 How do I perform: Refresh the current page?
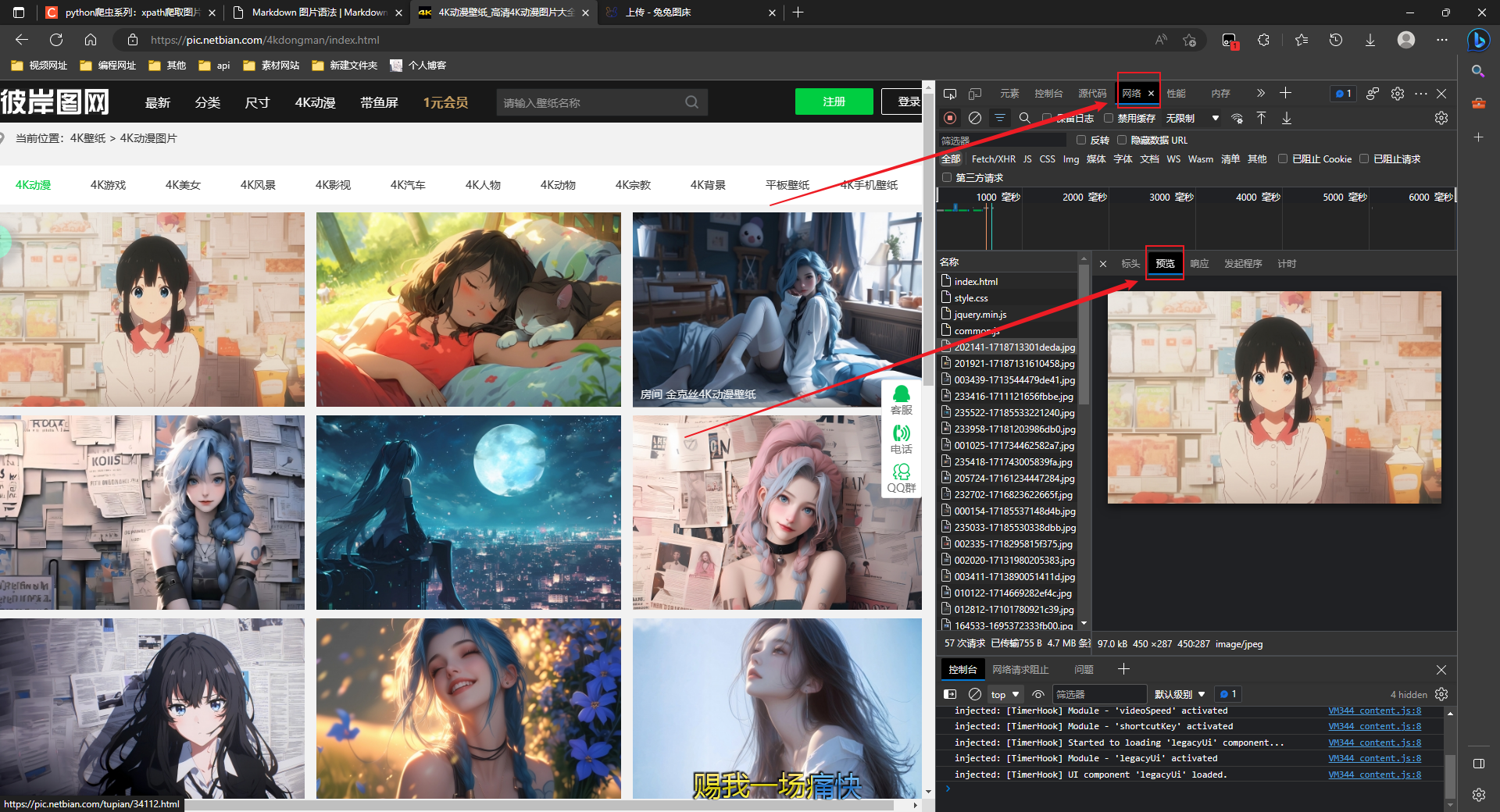[x=56, y=40]
